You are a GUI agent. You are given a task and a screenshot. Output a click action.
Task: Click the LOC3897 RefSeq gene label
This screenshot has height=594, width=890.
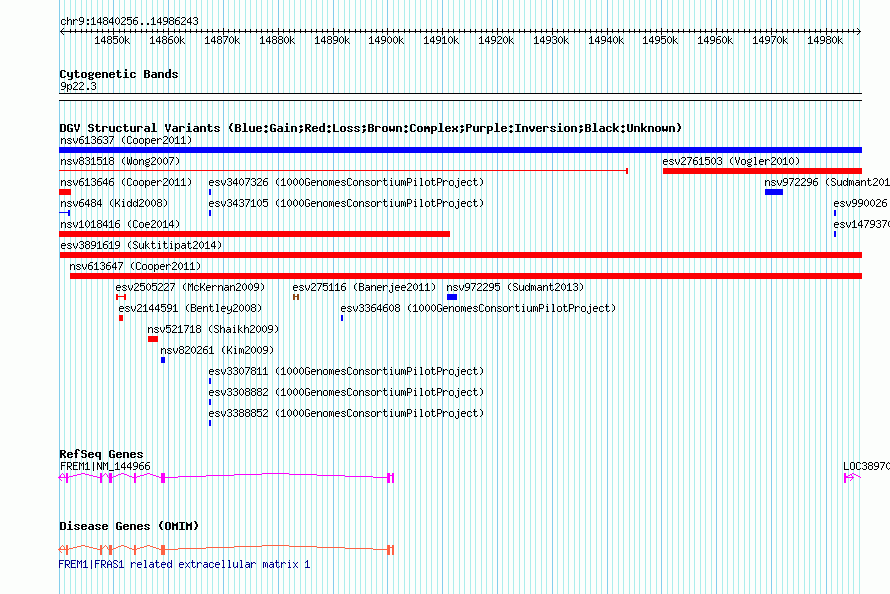coord(866,466)
